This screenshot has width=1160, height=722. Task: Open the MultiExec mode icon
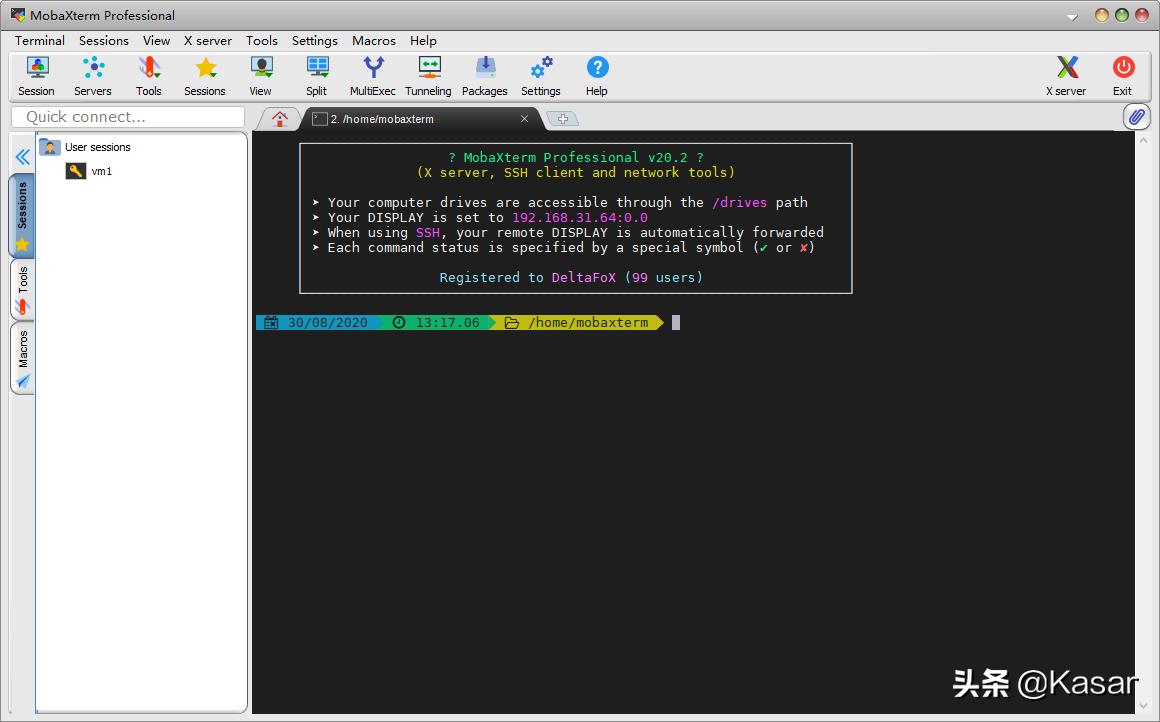372,76
